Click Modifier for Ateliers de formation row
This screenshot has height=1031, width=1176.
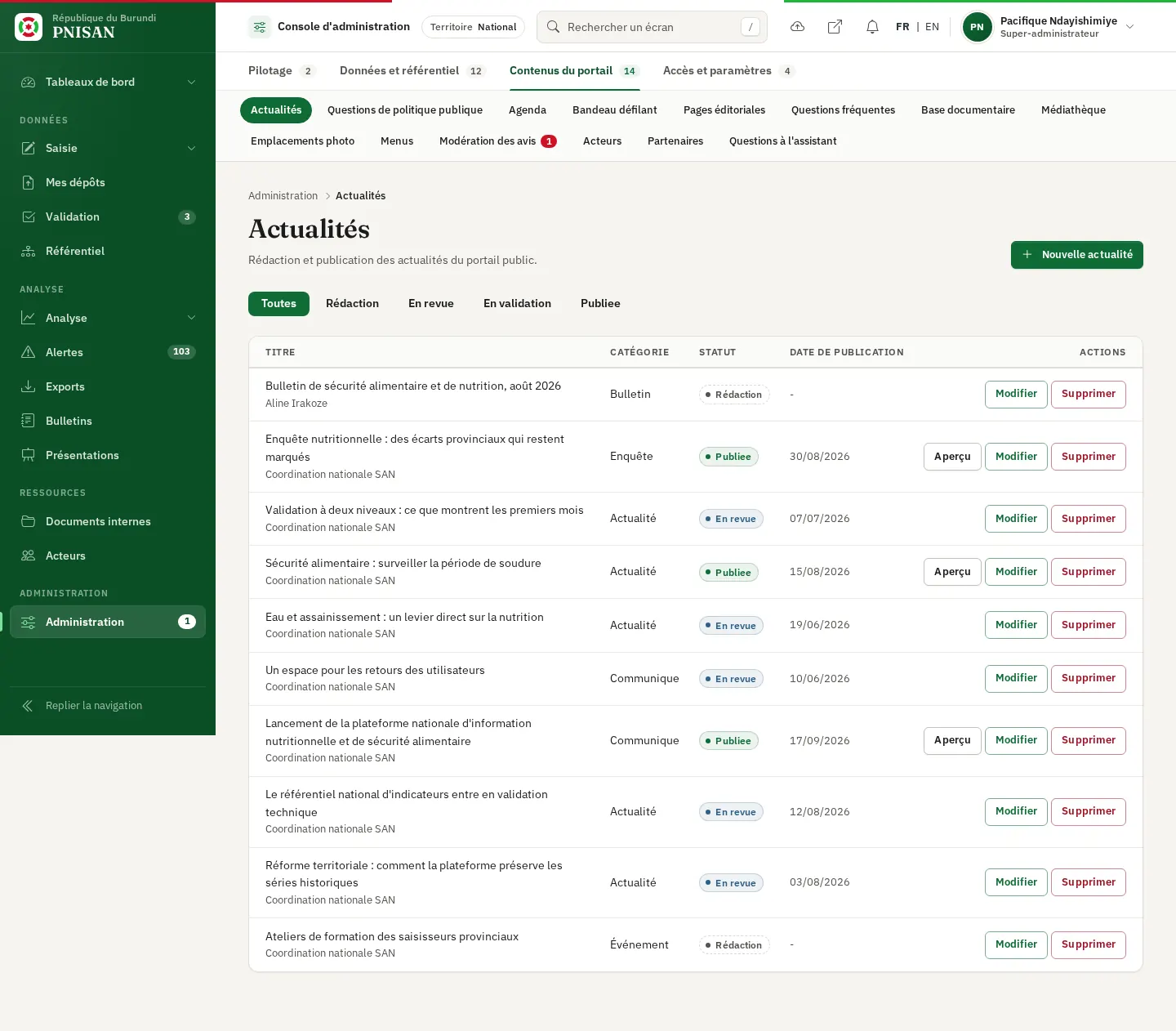[1016, 944]
